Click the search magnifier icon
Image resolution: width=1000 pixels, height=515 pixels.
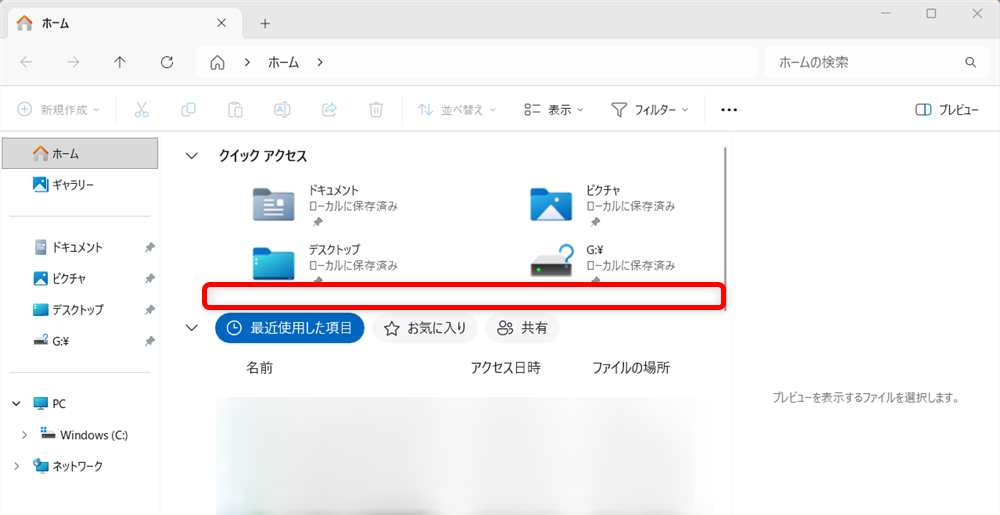point(971,62)
